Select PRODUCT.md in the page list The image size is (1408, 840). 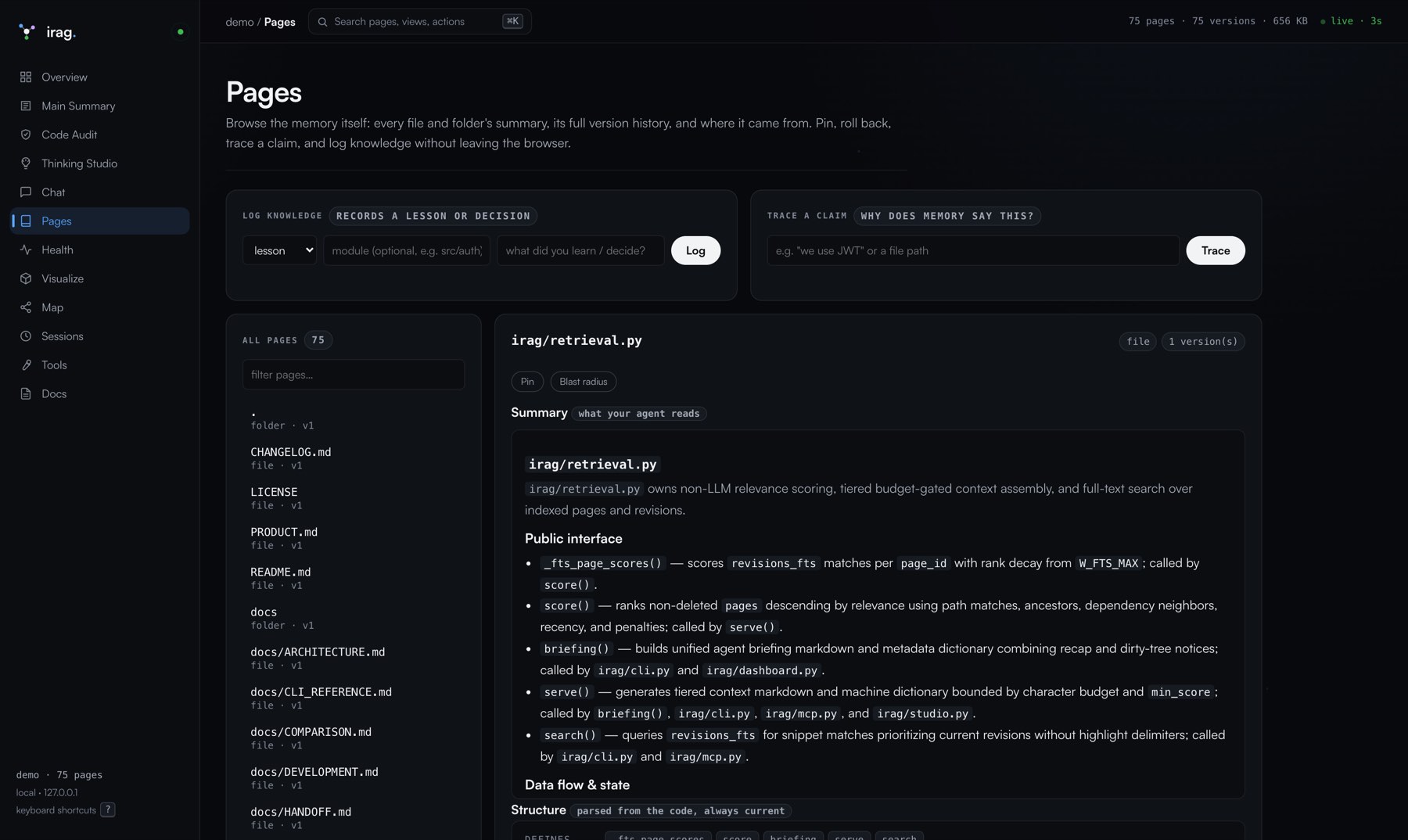coord(354,538)
